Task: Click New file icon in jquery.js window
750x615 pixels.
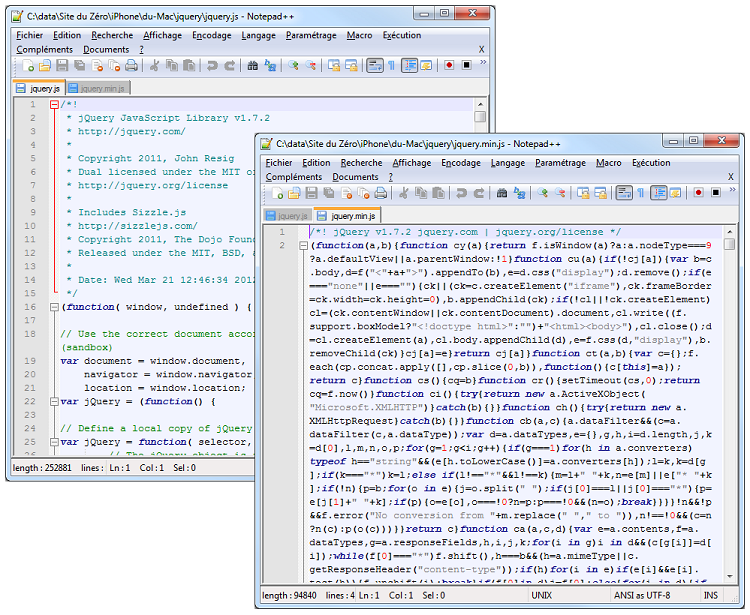Action: pos(28,66)
